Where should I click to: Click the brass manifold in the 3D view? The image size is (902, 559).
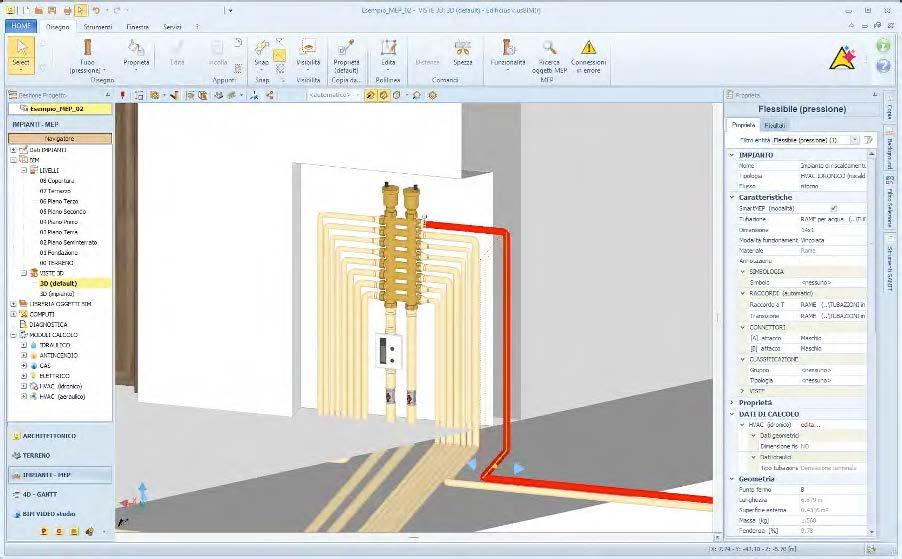tap(401, 247)
